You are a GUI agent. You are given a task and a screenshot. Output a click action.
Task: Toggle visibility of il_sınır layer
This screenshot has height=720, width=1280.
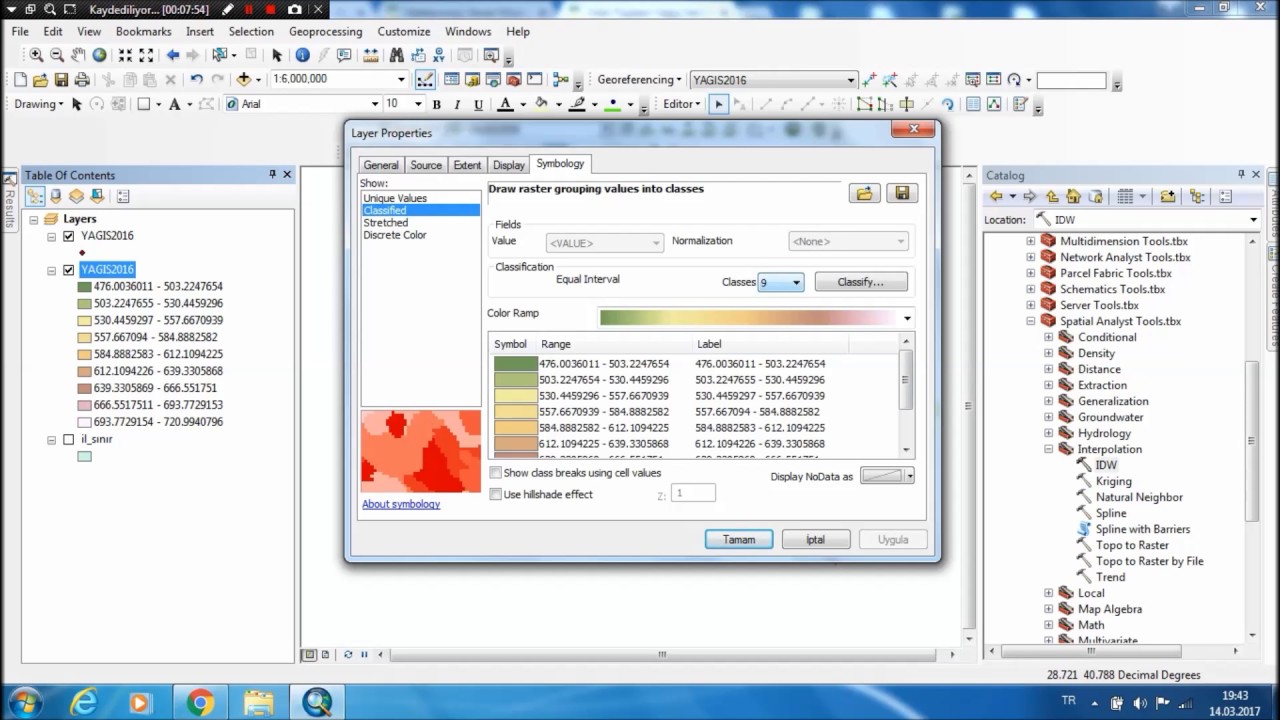click(68, 439)
